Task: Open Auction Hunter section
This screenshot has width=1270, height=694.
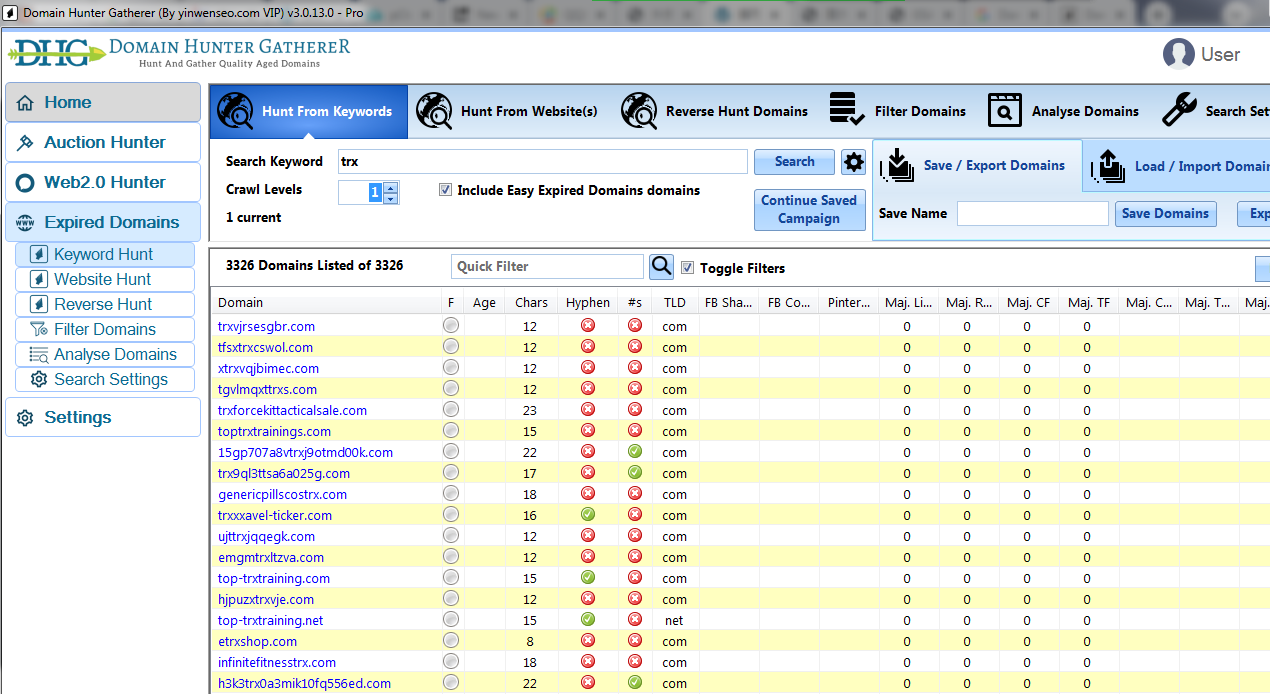Action: tap(103, 142)
